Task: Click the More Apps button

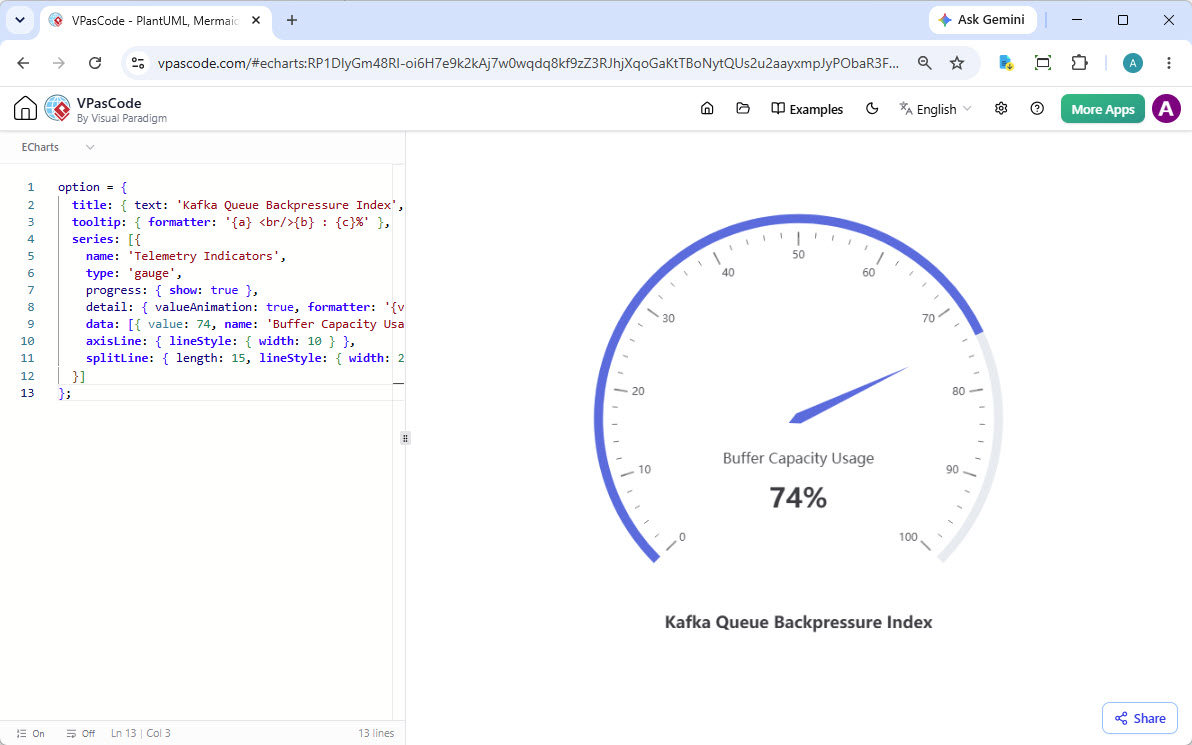Action: point(1102,109)
